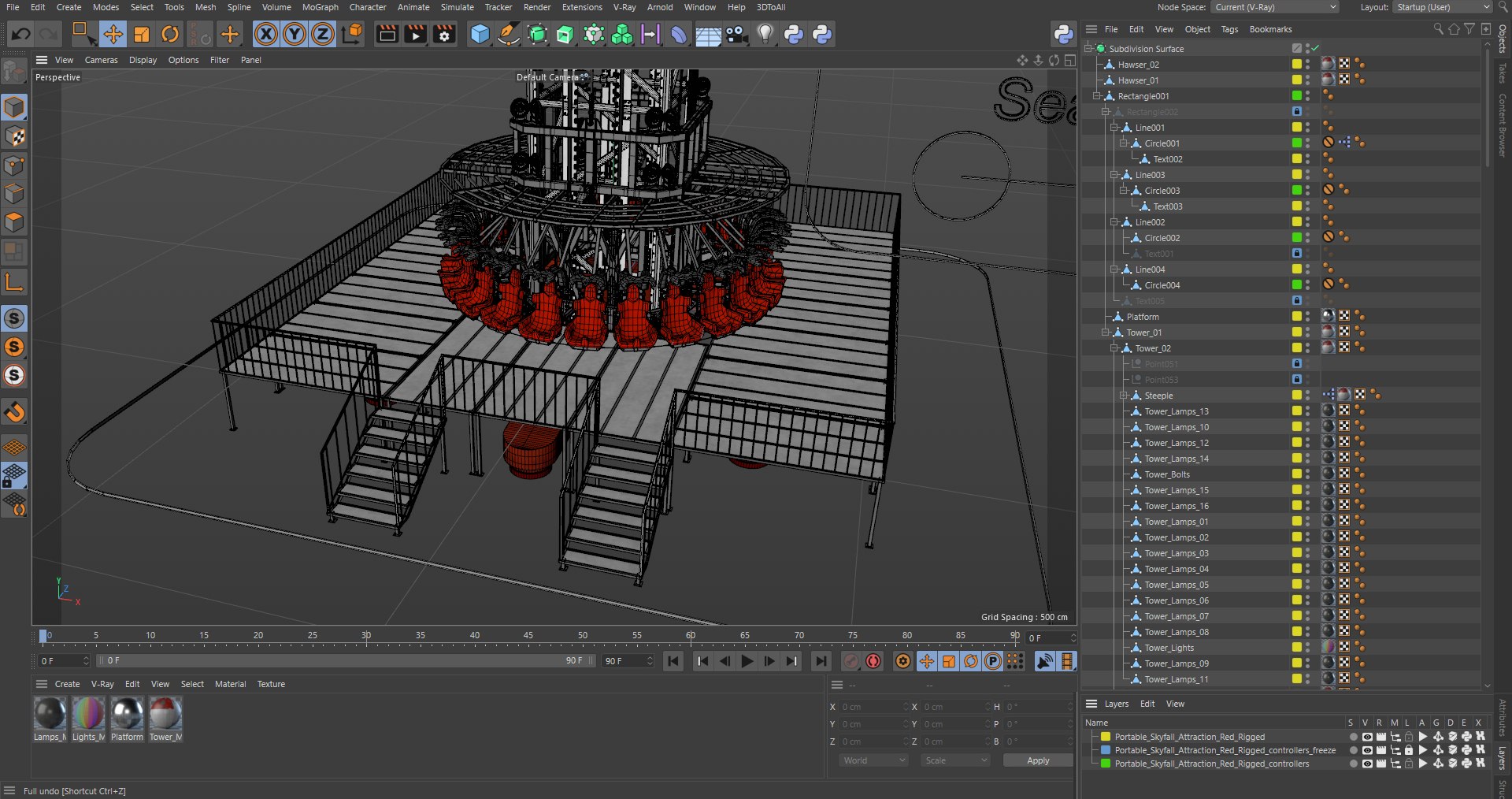The width and height of the screenshot is (1512, 799).
Task: Collapse the Steeple tree node
Action: (x=1124, y=396)
